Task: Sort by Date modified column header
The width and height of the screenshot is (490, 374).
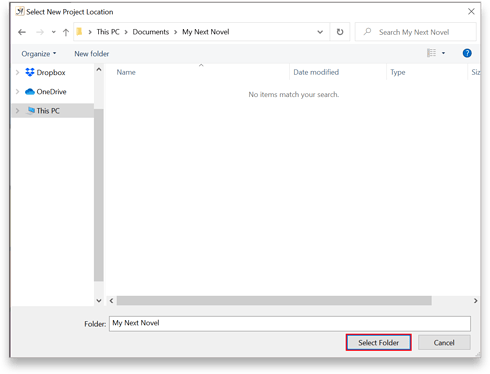Action: click(x=316, y=72)
